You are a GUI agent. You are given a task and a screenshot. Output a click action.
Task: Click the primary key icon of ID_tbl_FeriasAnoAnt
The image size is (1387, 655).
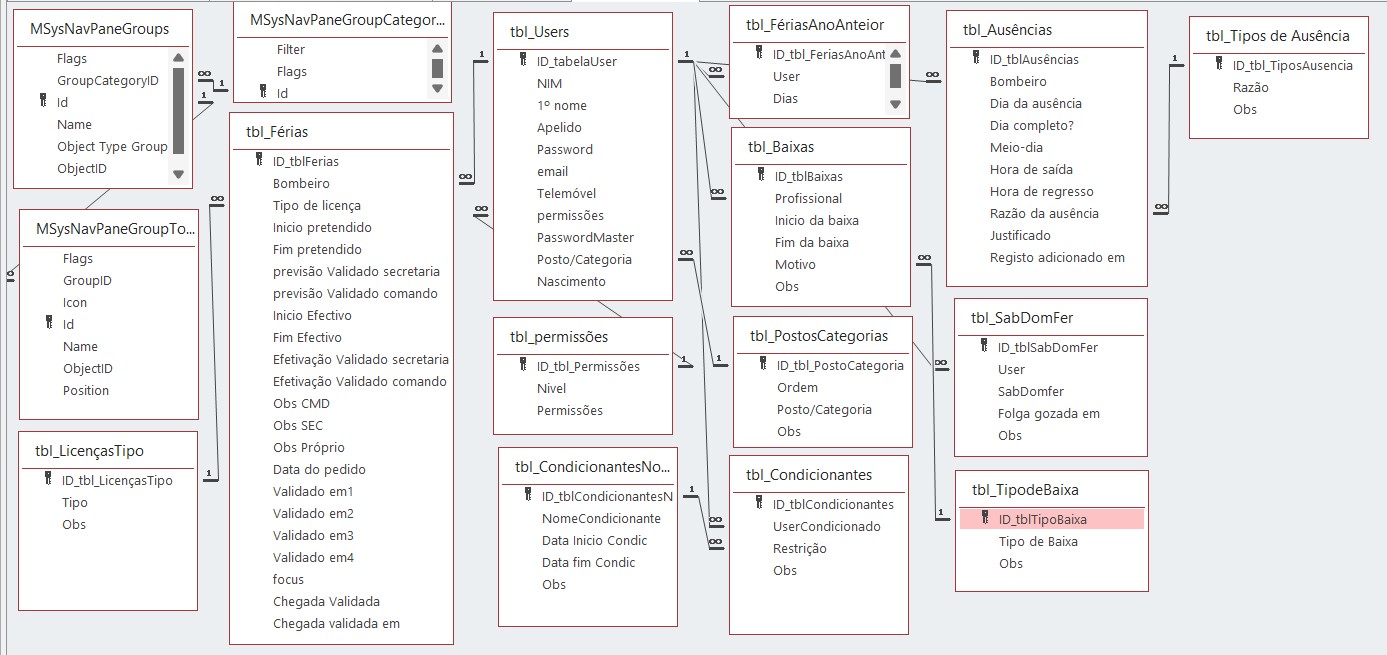(x=759, y=53)
